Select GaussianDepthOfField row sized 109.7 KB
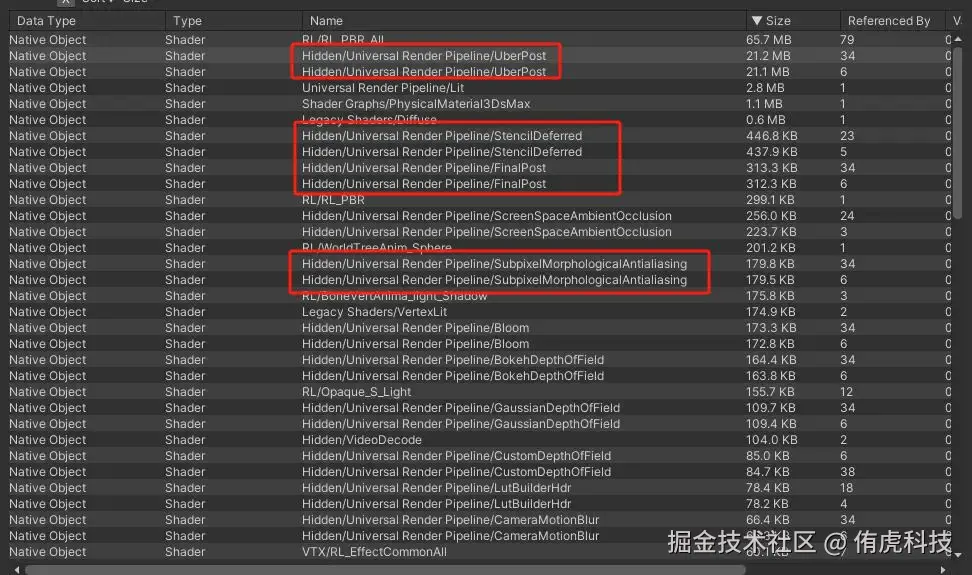972x575 pixels. (x=478, y=408)
